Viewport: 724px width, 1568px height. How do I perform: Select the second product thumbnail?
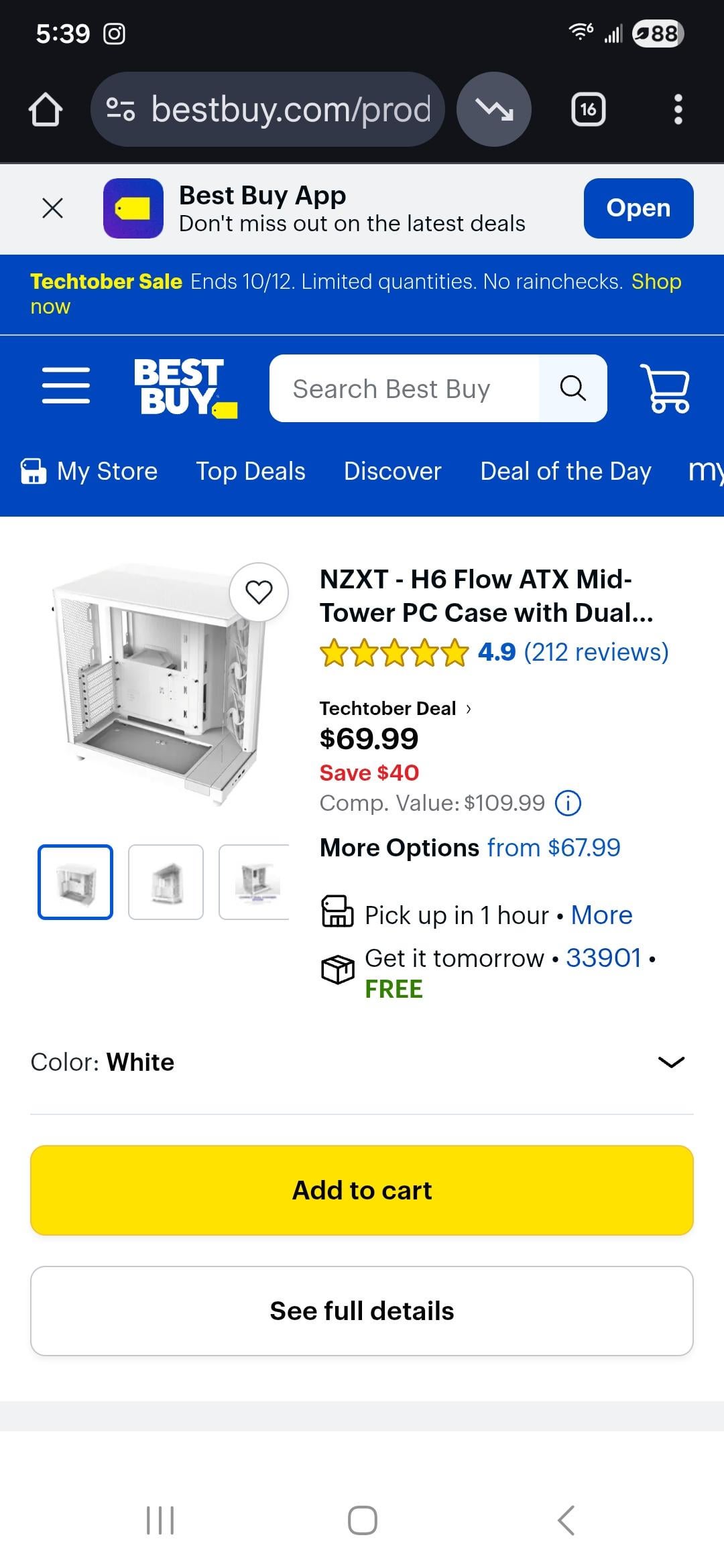pos(166,882)
